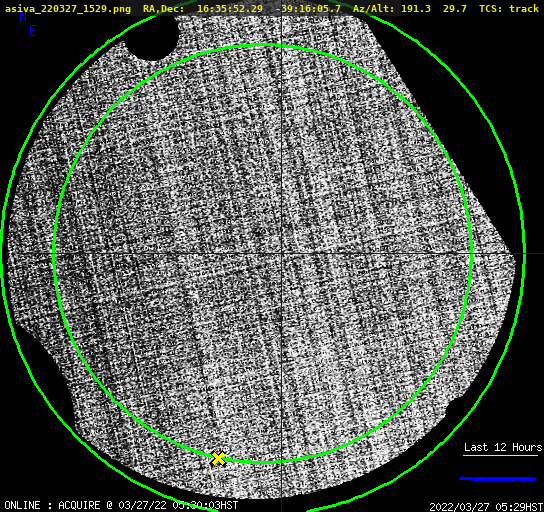
Task: Click the Dec value -39:16:05.7
Action: (x=308, y=9)
